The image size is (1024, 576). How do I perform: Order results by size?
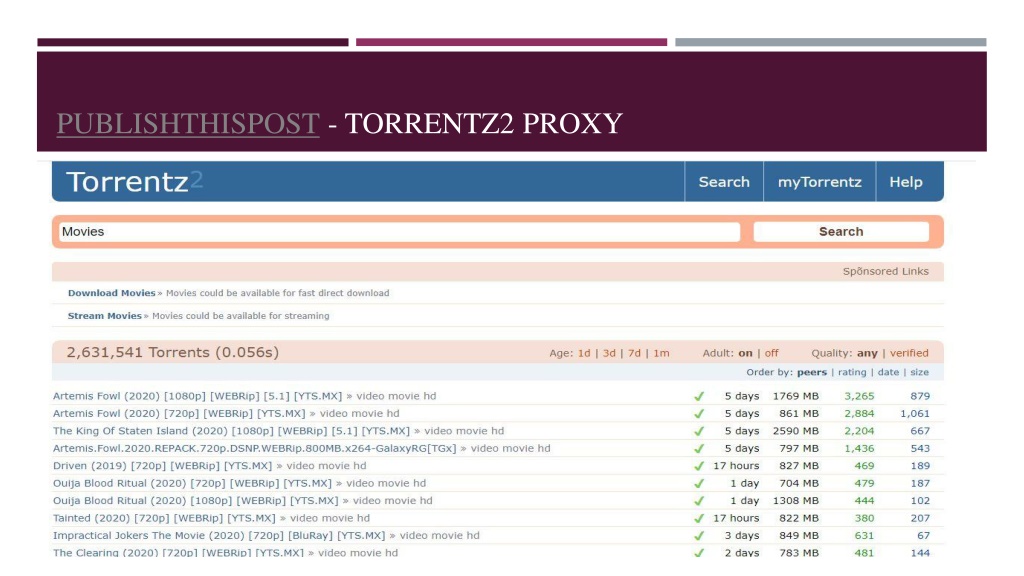click(920, 372)
